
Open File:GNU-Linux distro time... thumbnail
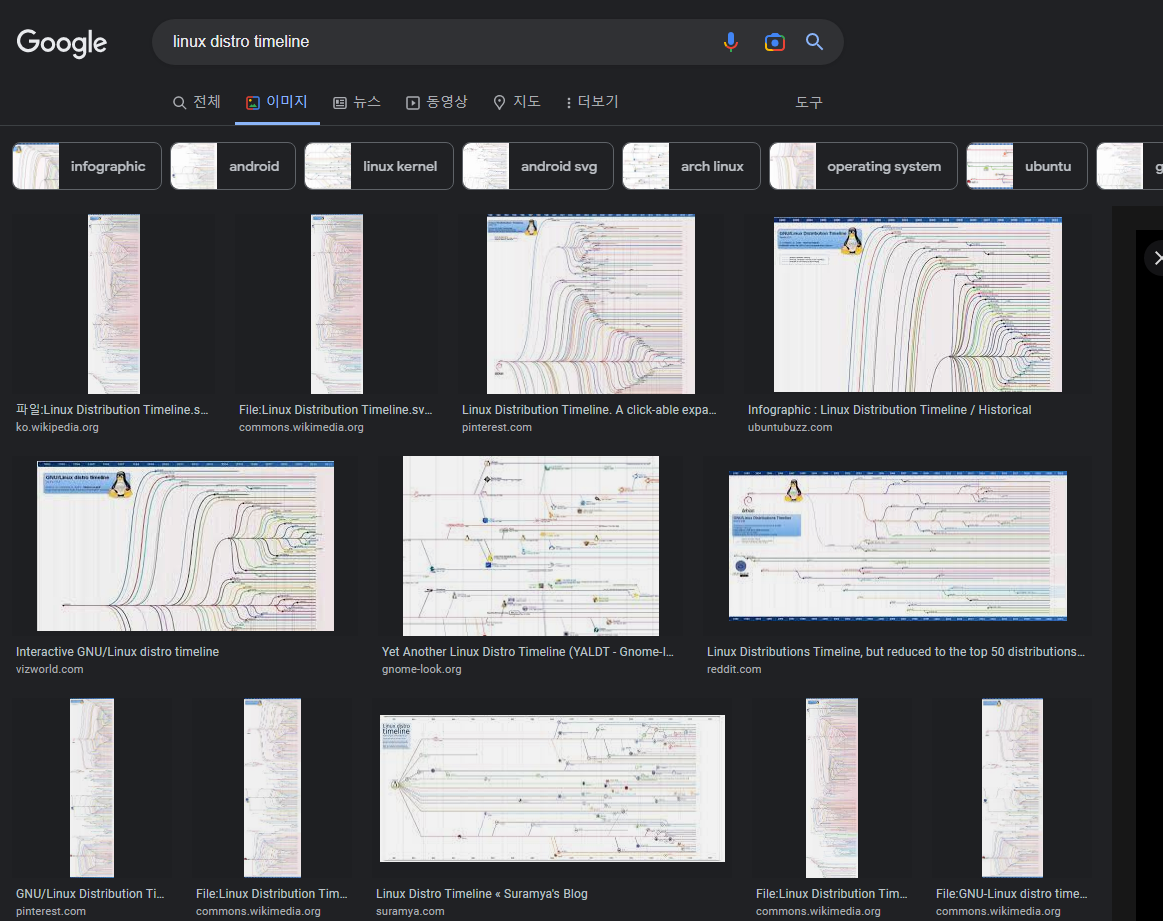(x=1012, y=788)
